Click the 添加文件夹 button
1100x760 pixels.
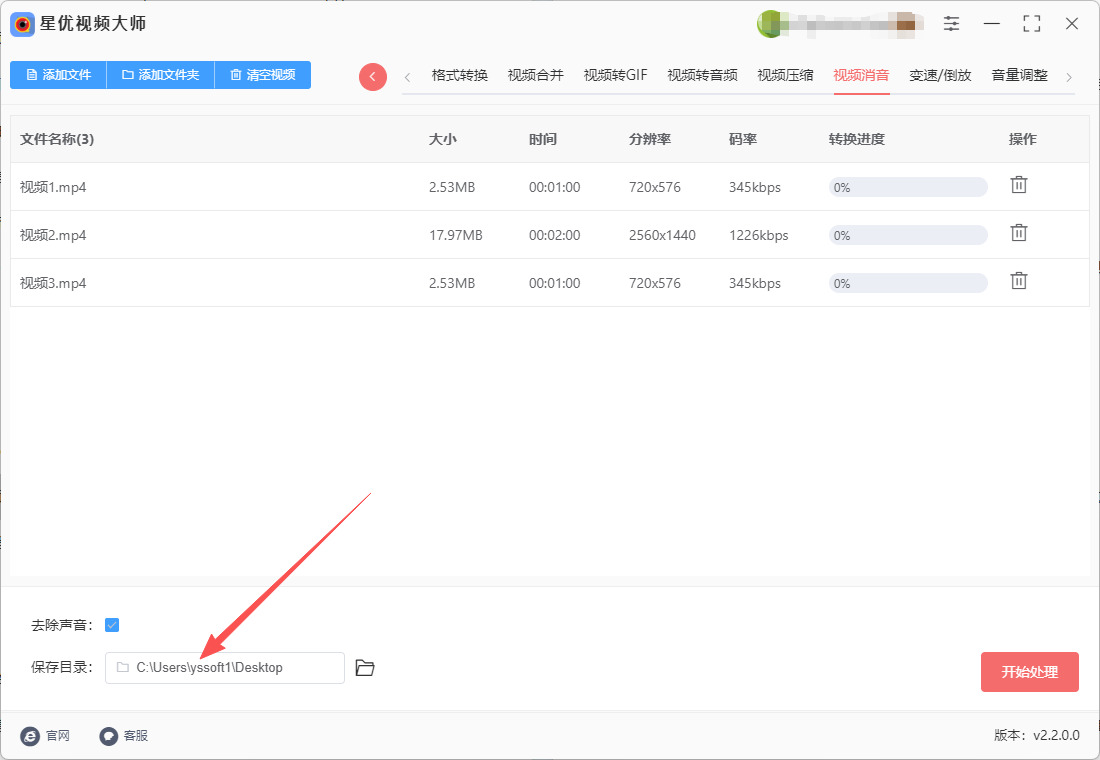click(160, 75)
